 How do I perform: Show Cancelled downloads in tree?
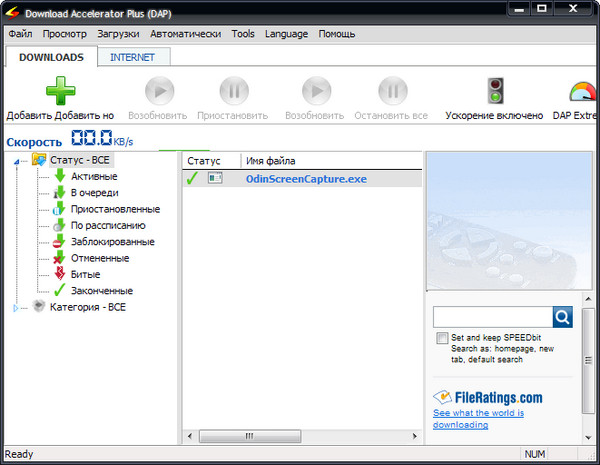60,258
